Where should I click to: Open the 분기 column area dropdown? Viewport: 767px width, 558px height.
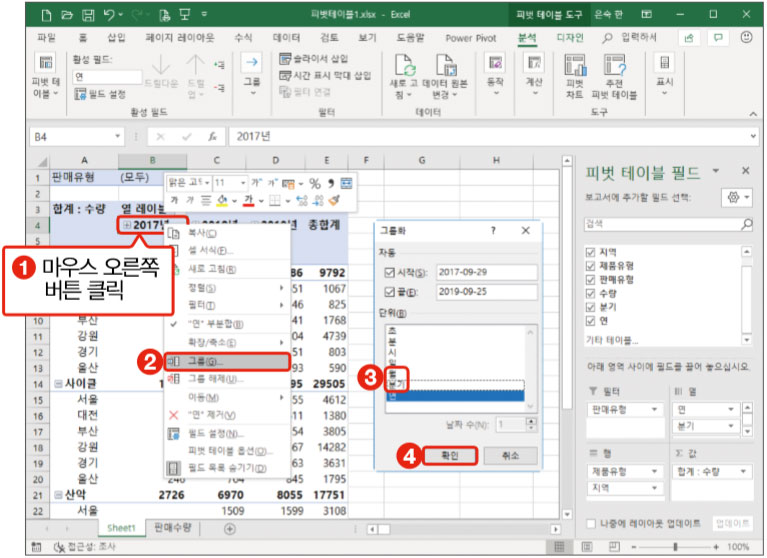click(731, 426)
